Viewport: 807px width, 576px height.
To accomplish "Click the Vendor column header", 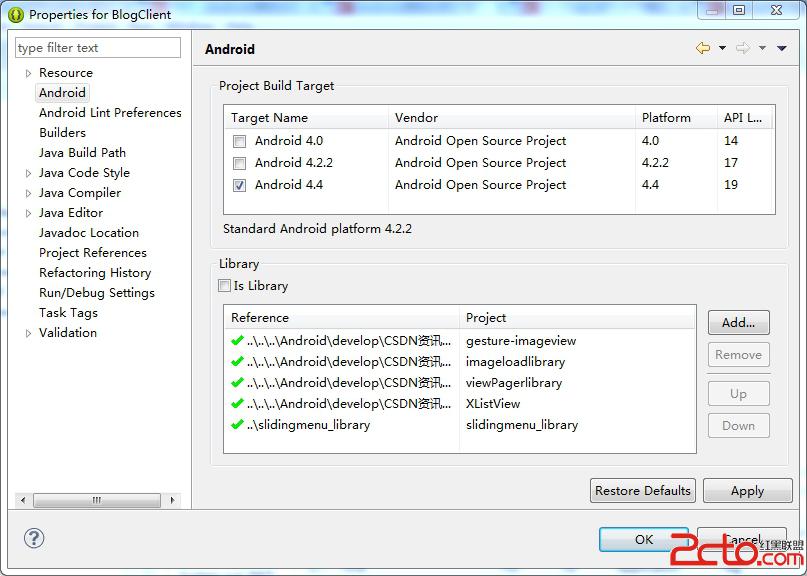I will click(512, 117).
